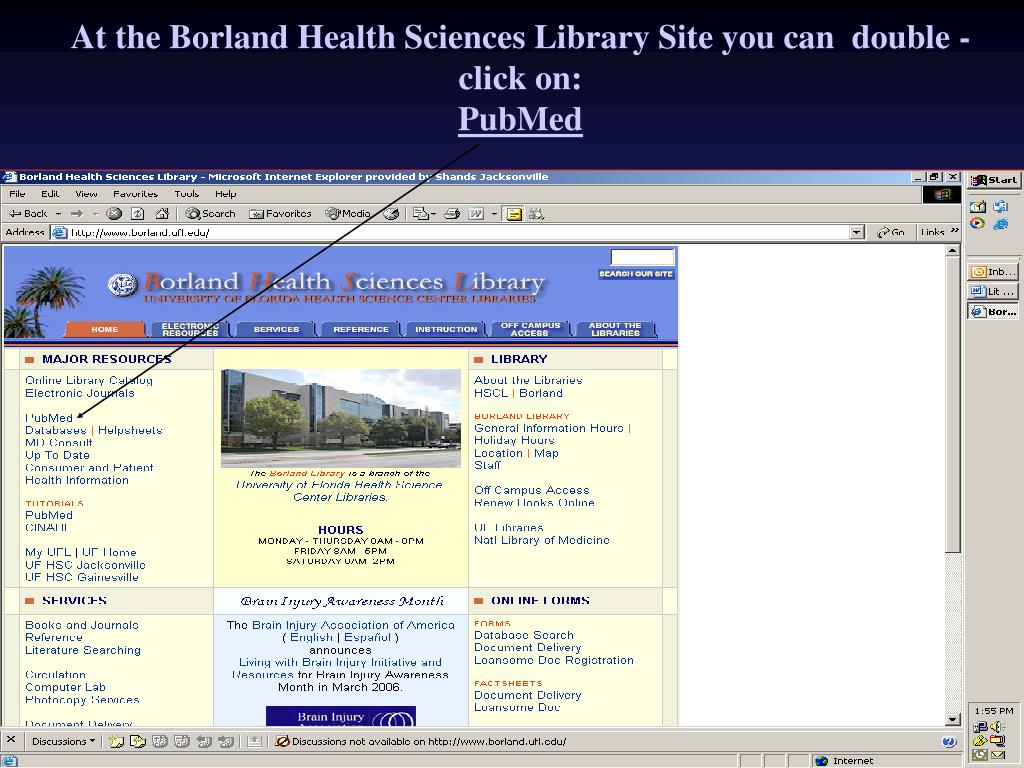Image resolution: width=1024 pixels, height=768 pixels.
Task: Open the Online Library Catalog link
Action: pyautogui.click(x=89, y=380)
